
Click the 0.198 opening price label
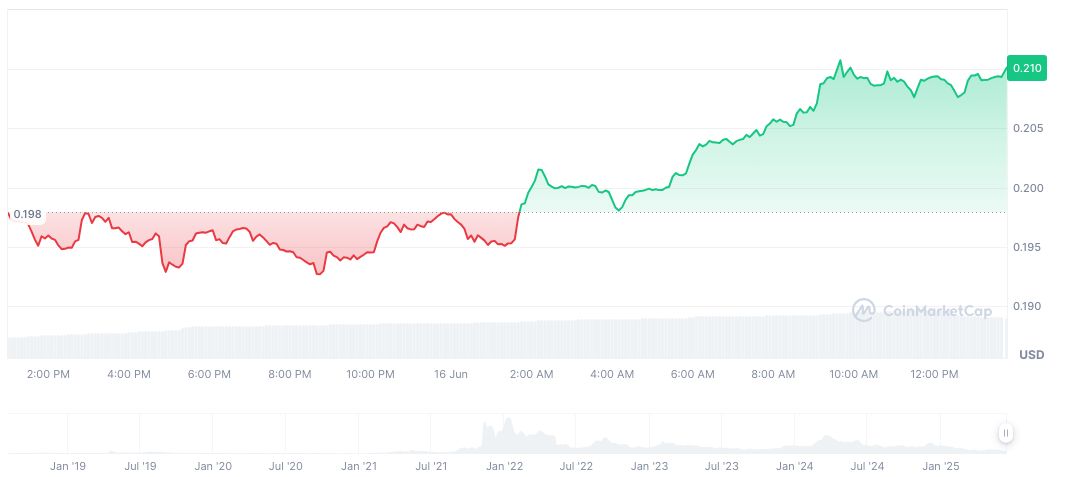(x=28, y=214)
